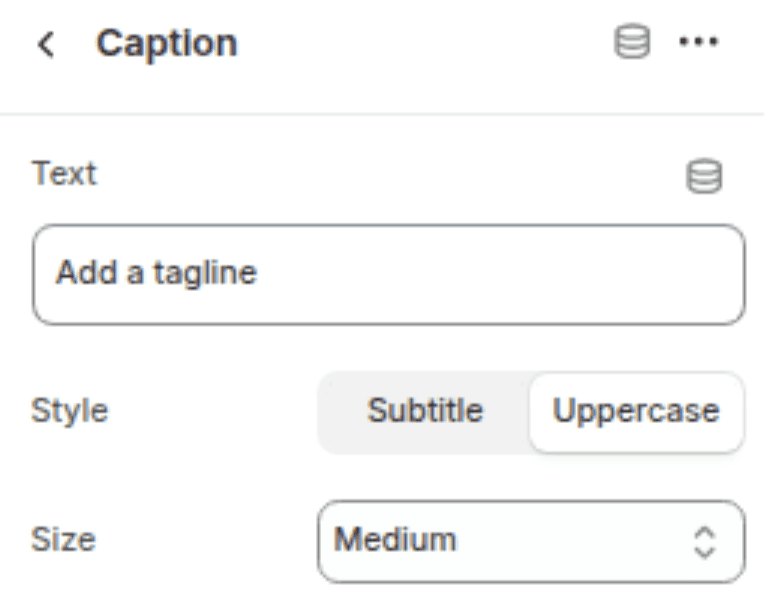Focus the "Add a tagline" text field
772x606 pixels.
click(388, 273)
